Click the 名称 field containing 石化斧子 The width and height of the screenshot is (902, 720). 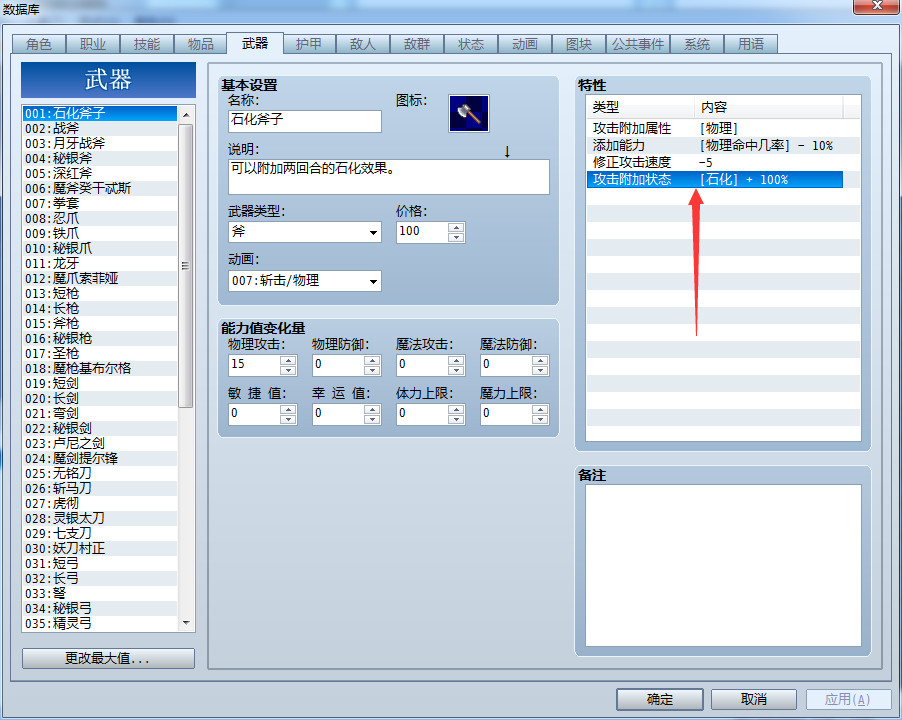click(304, 121)
